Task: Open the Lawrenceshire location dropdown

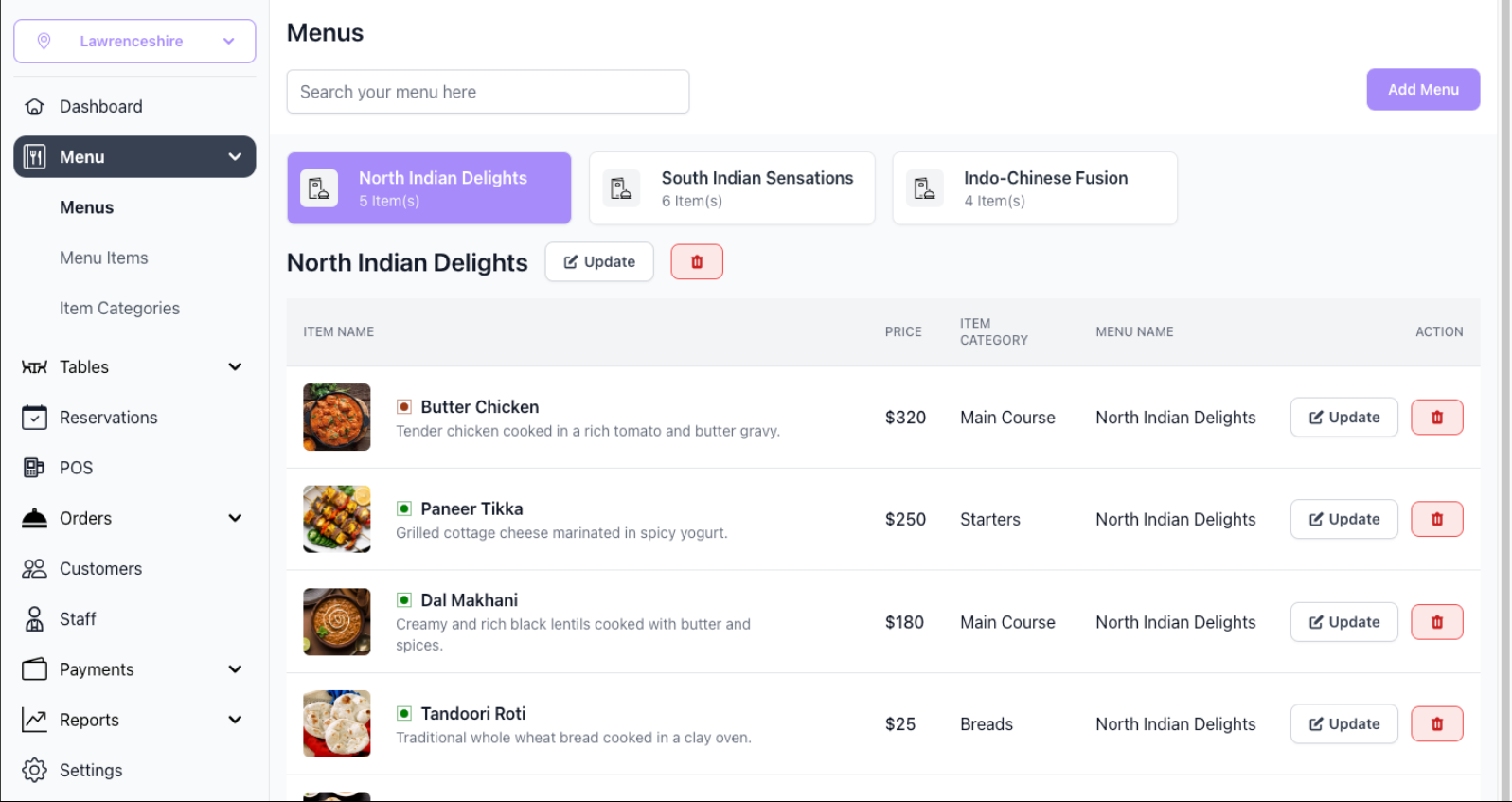Action: point(134,42)
